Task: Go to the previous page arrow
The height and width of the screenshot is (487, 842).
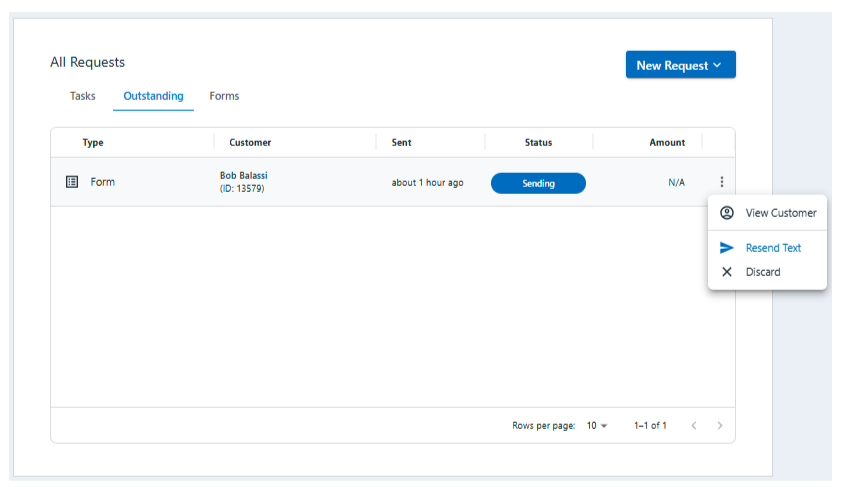Action: [694, 426]
